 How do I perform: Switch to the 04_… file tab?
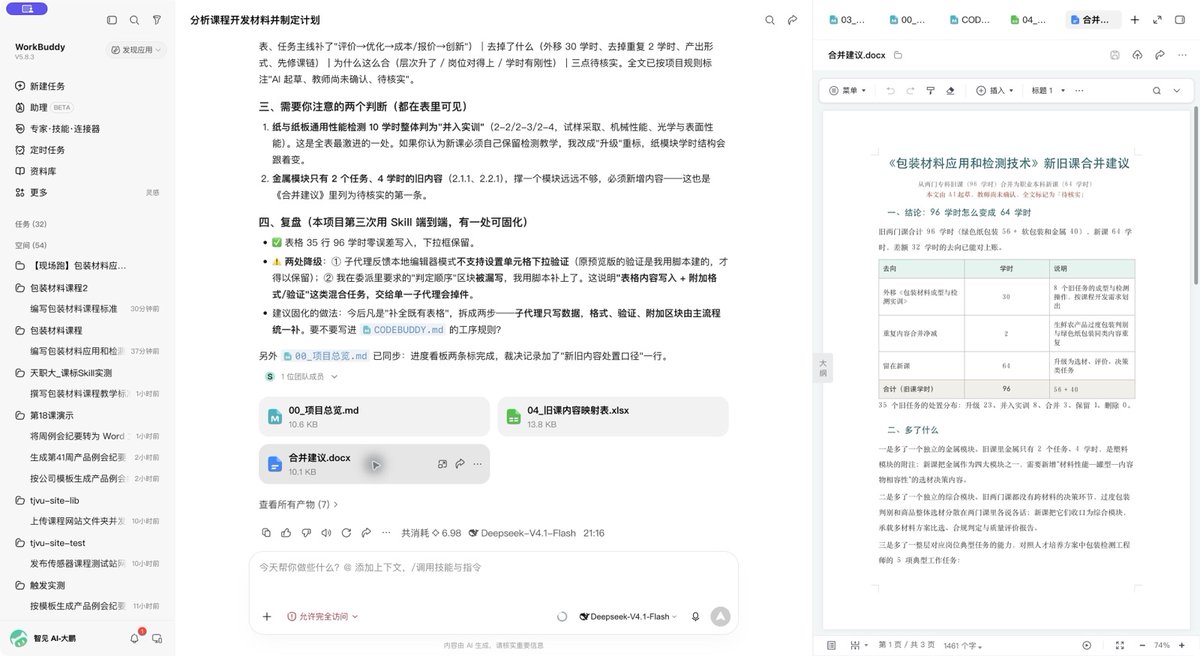(1030, 20)
